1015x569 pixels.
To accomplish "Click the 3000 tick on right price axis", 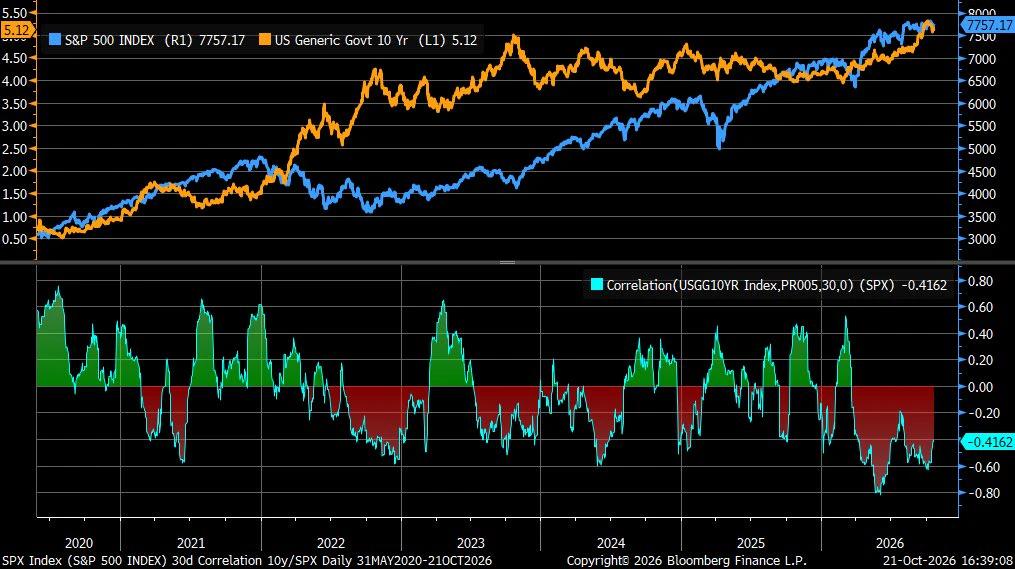I will tap(982, 239).
